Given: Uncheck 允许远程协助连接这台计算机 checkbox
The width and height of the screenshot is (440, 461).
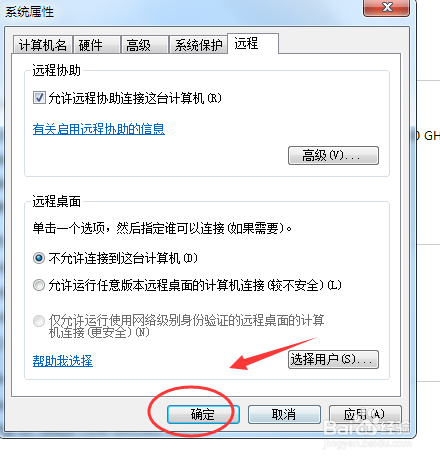Looking at the screenshot, I should click(39, 98).
